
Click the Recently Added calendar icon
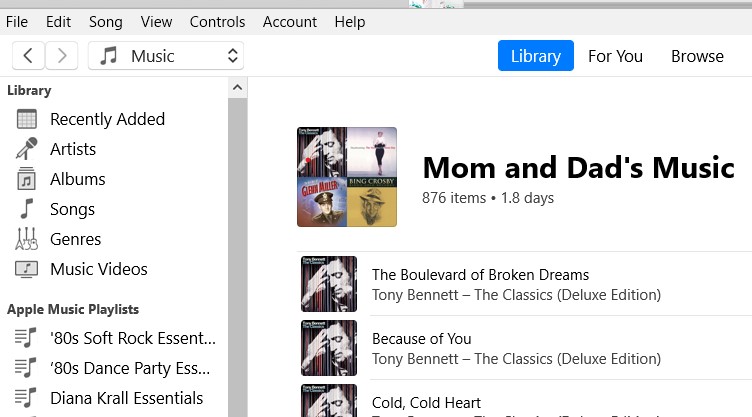[x=26, y=119]
